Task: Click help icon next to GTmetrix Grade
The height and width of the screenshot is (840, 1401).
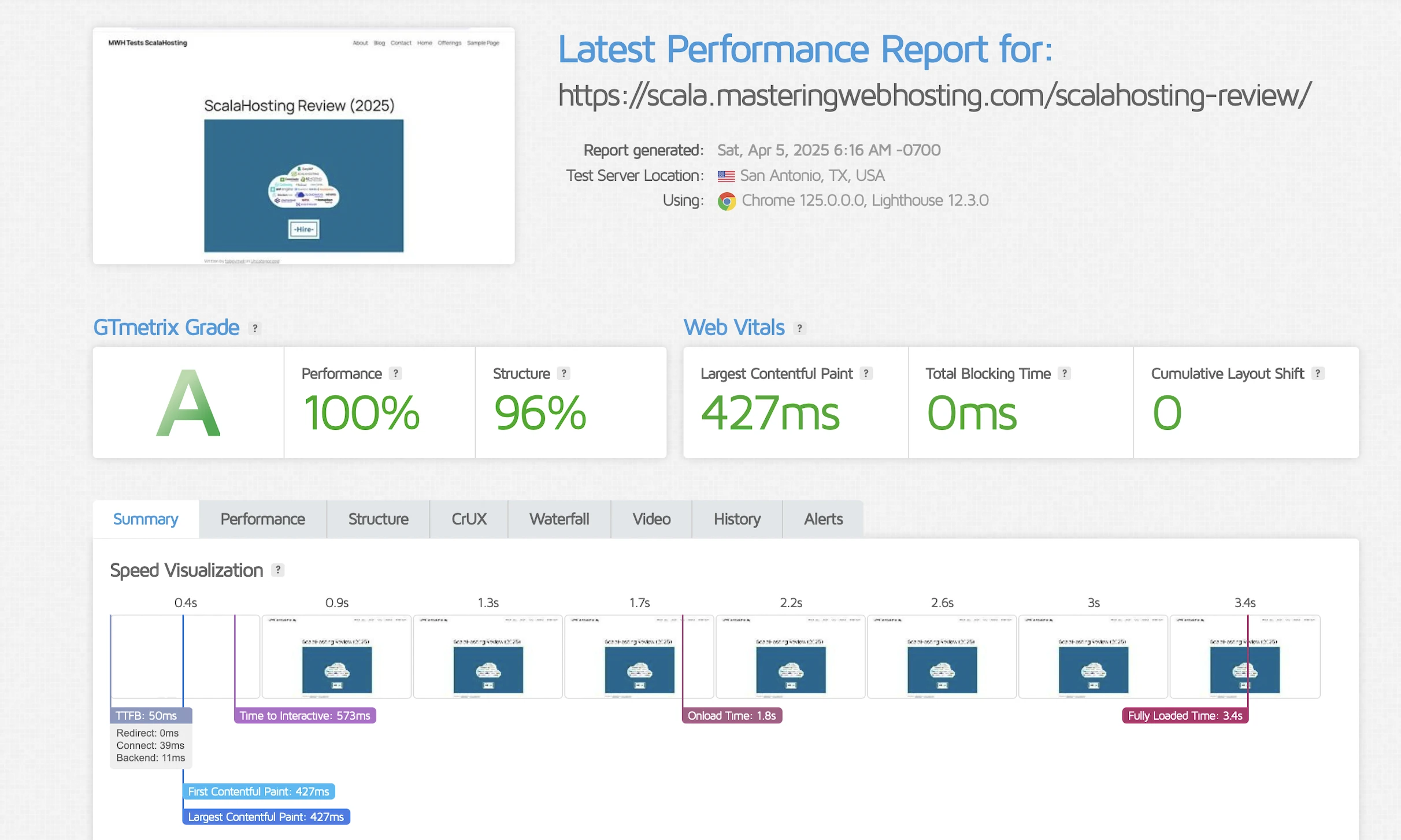Action: [x=255, y=328]
